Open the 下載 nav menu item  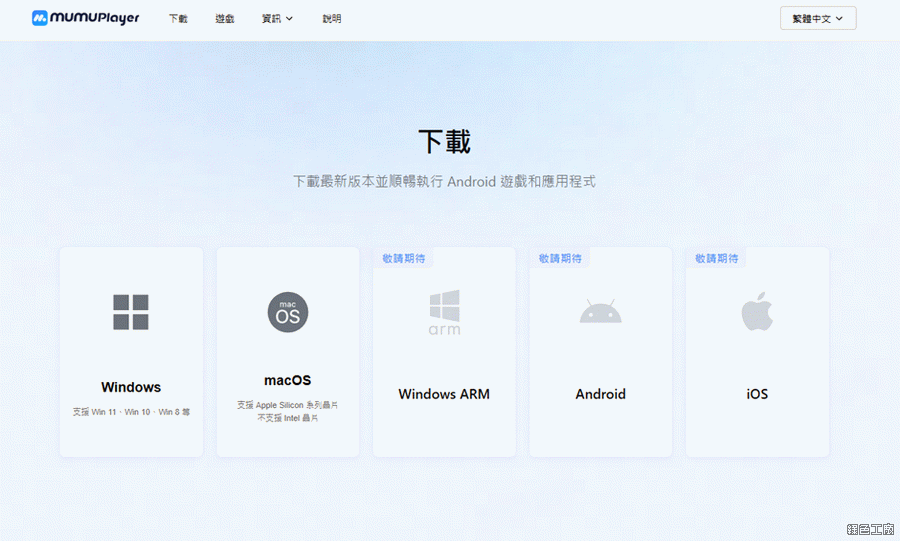[178, 18]
